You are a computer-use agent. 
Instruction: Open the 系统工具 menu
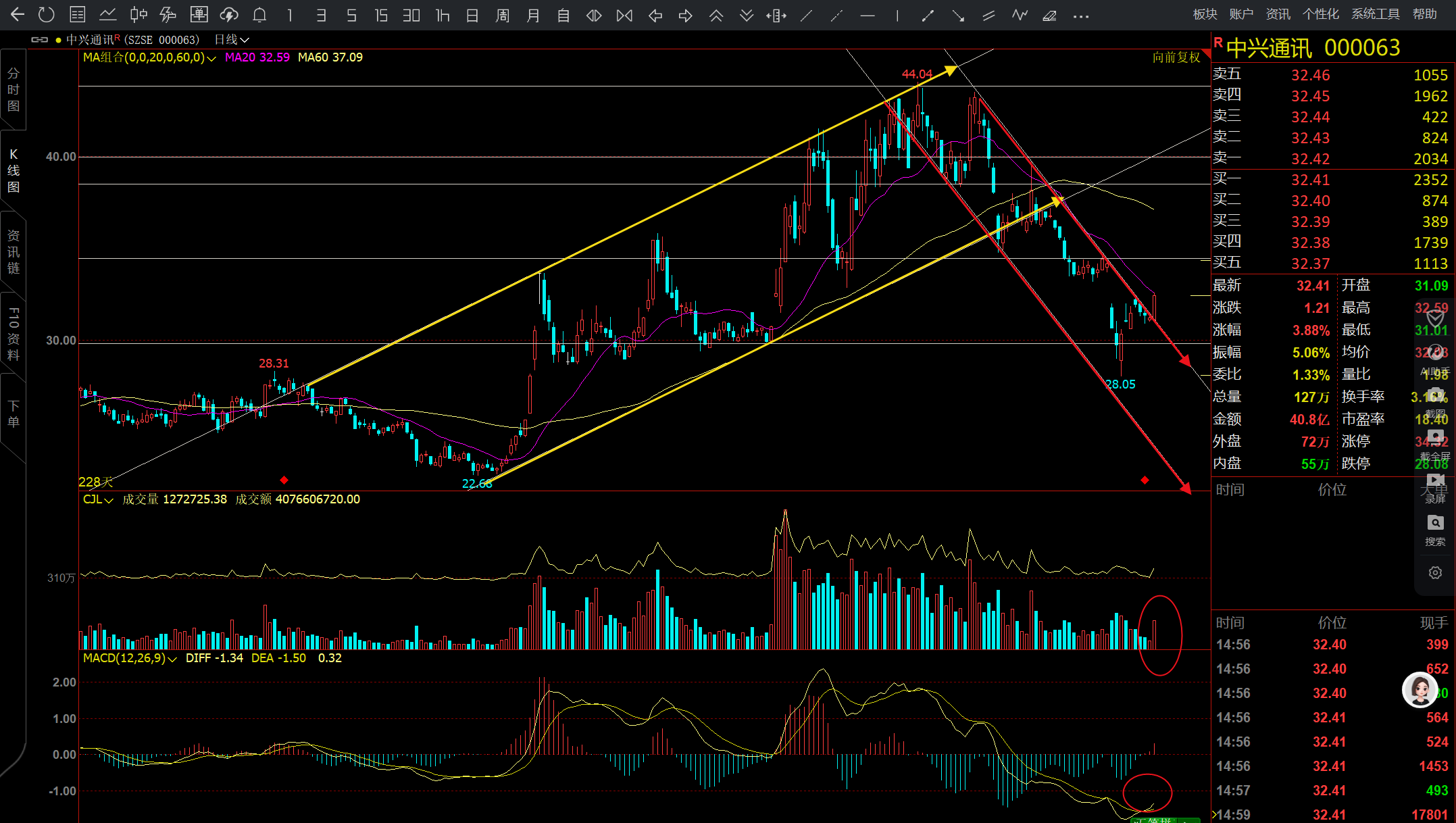click(x=1375, y=14)
